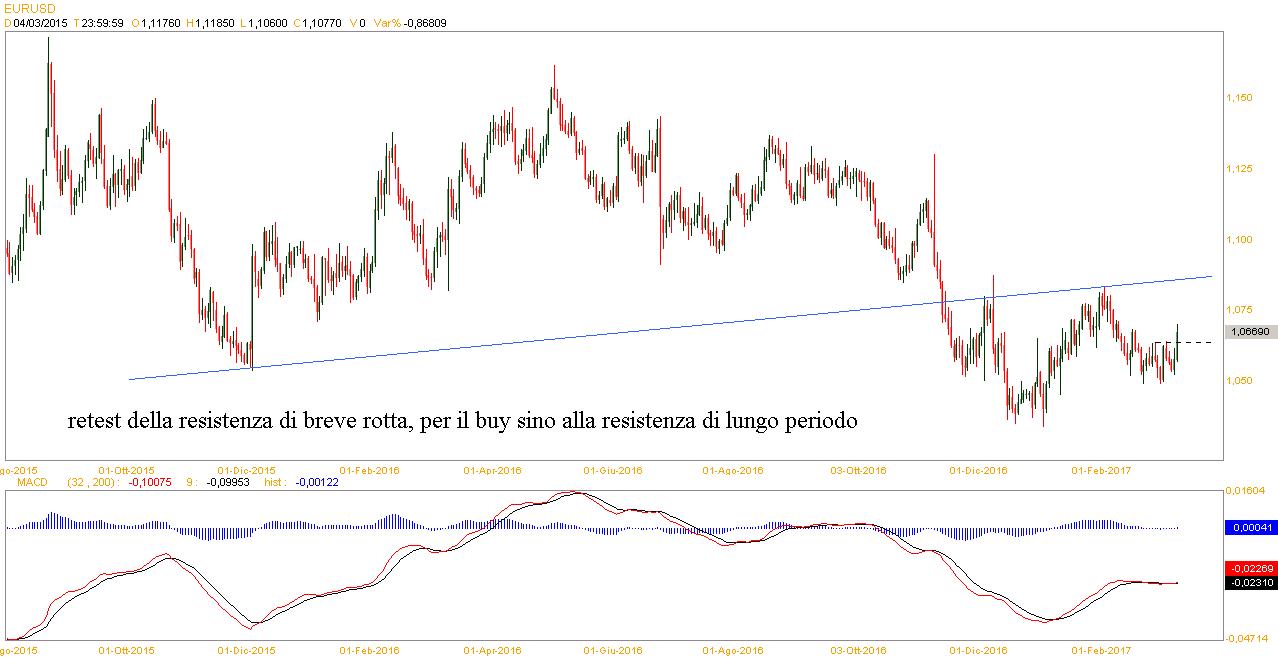
Task: Click the 1,125 price axis label
Action: click(1238, 169)
